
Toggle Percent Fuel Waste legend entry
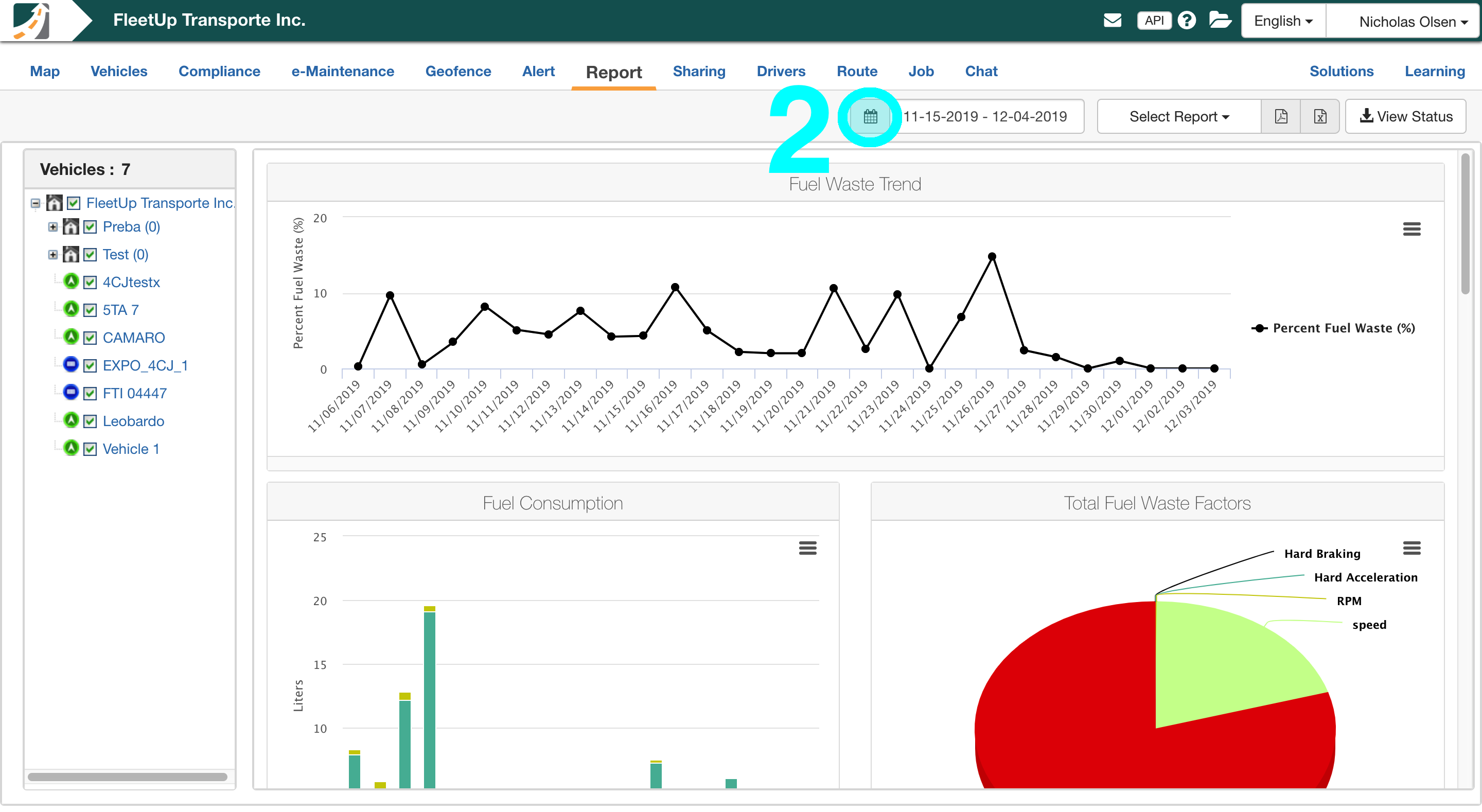(x=1333, y=328)
